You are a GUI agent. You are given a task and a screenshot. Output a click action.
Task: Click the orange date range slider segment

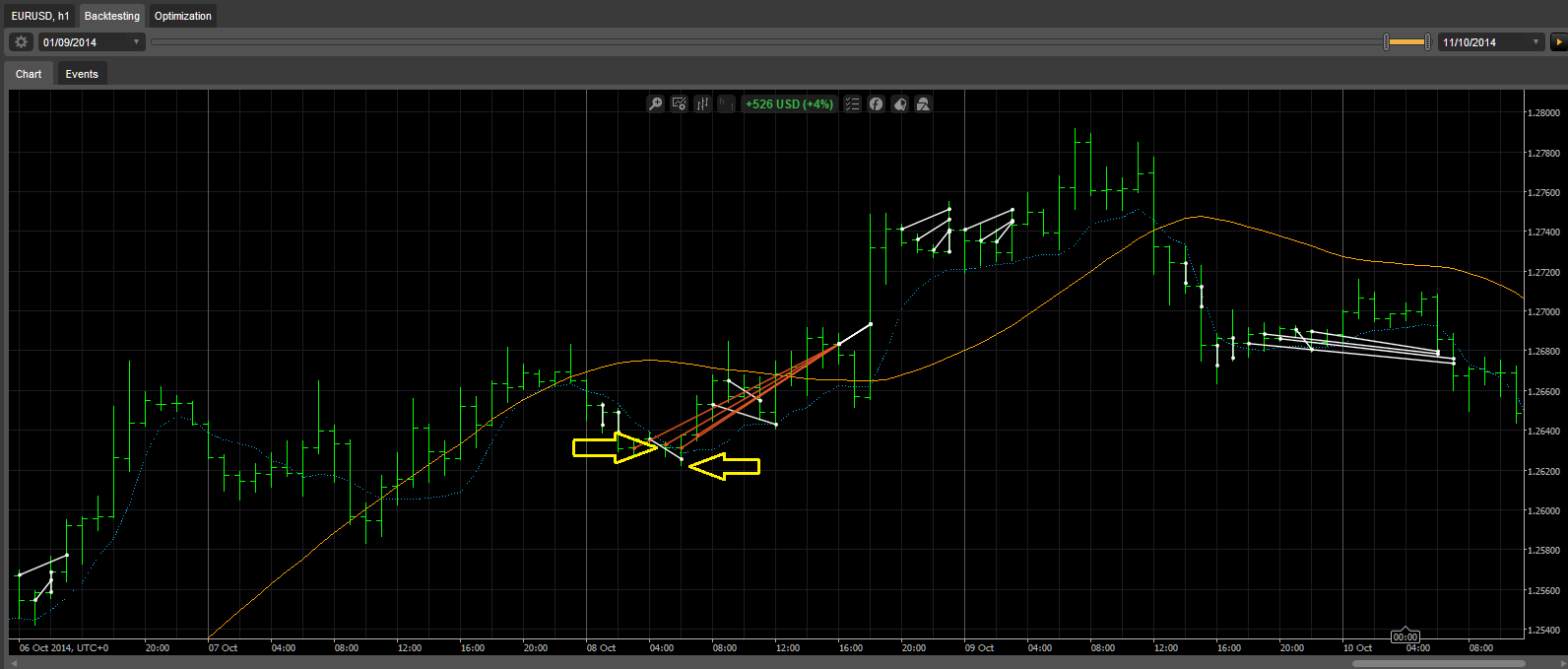click(1406, 42)
